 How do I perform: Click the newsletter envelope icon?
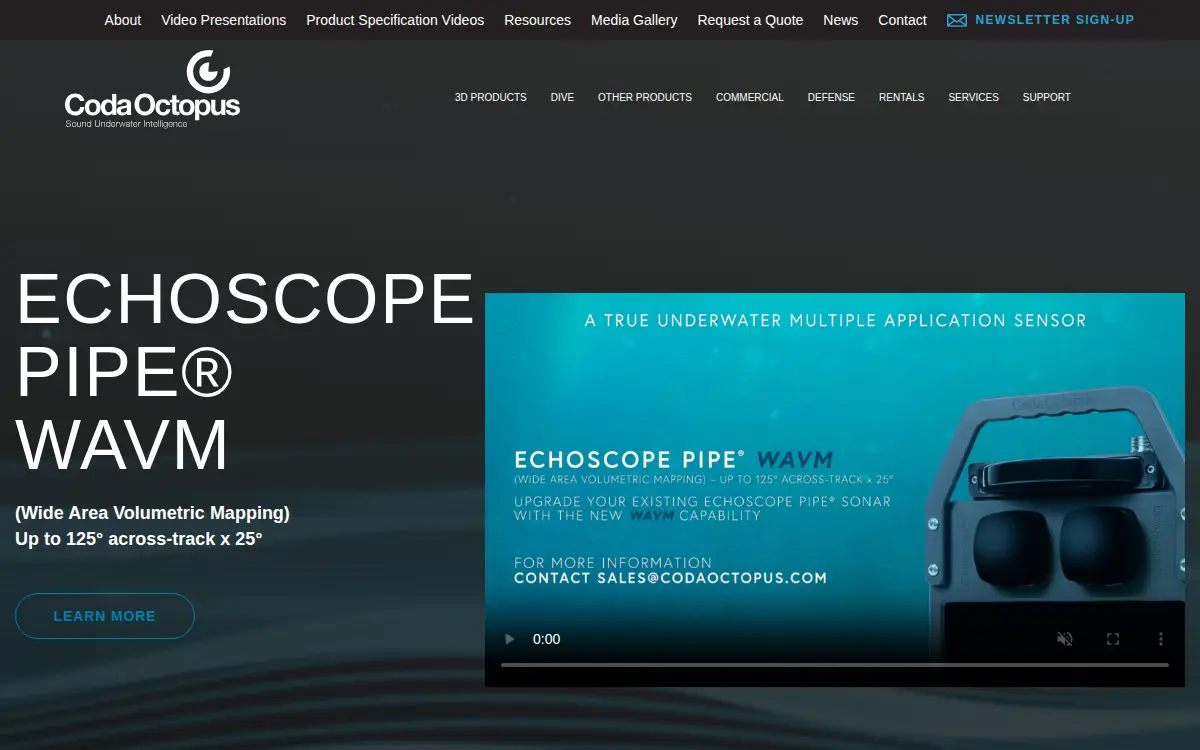(957, 20)
